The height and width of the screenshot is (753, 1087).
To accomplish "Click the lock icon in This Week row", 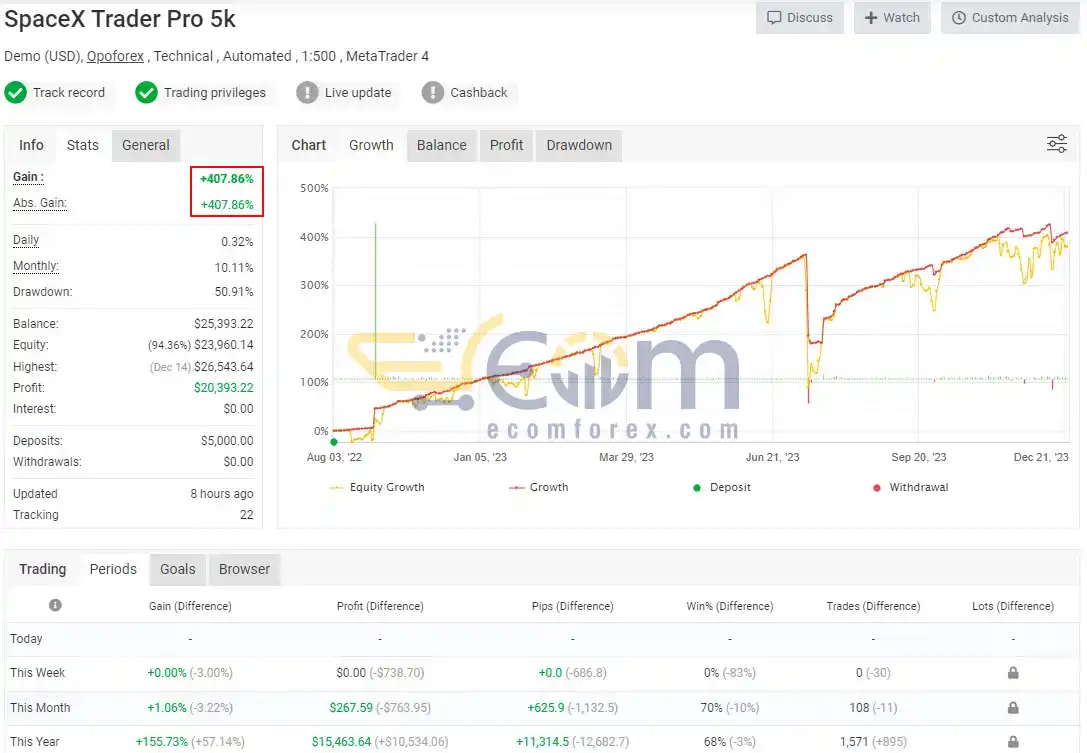I will pyautogui.click(x=1013, y=673).
